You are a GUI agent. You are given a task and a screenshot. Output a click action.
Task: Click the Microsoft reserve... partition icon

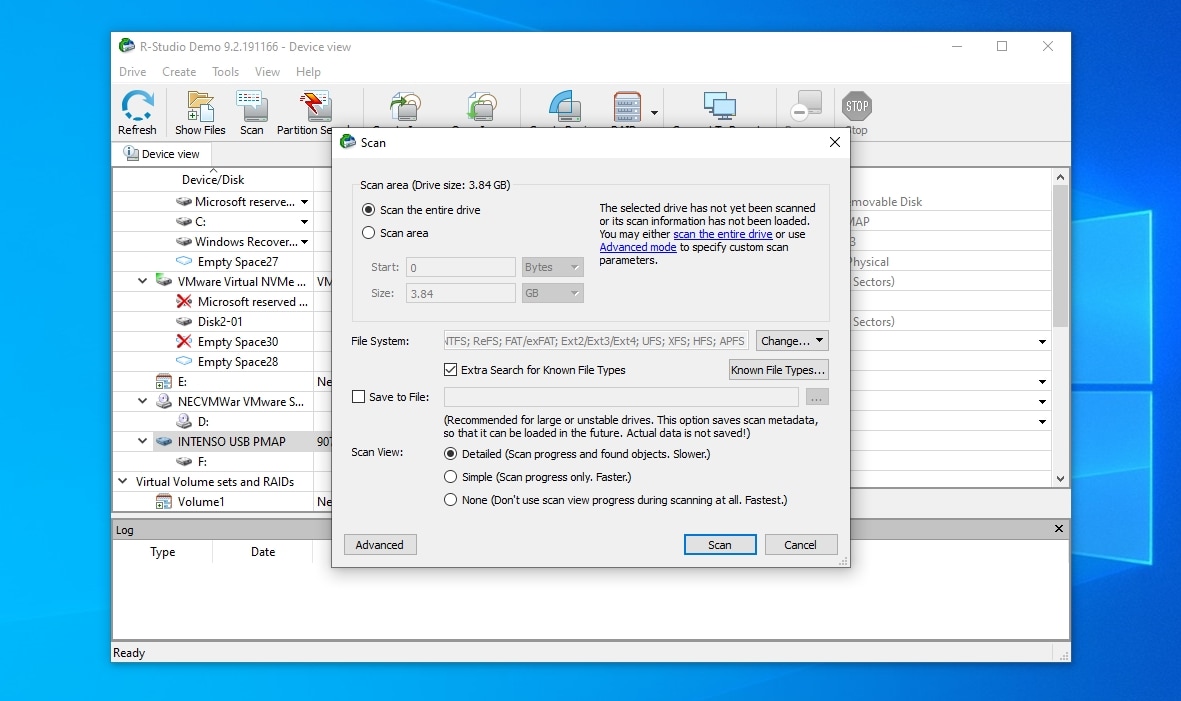tap(184, 202)
